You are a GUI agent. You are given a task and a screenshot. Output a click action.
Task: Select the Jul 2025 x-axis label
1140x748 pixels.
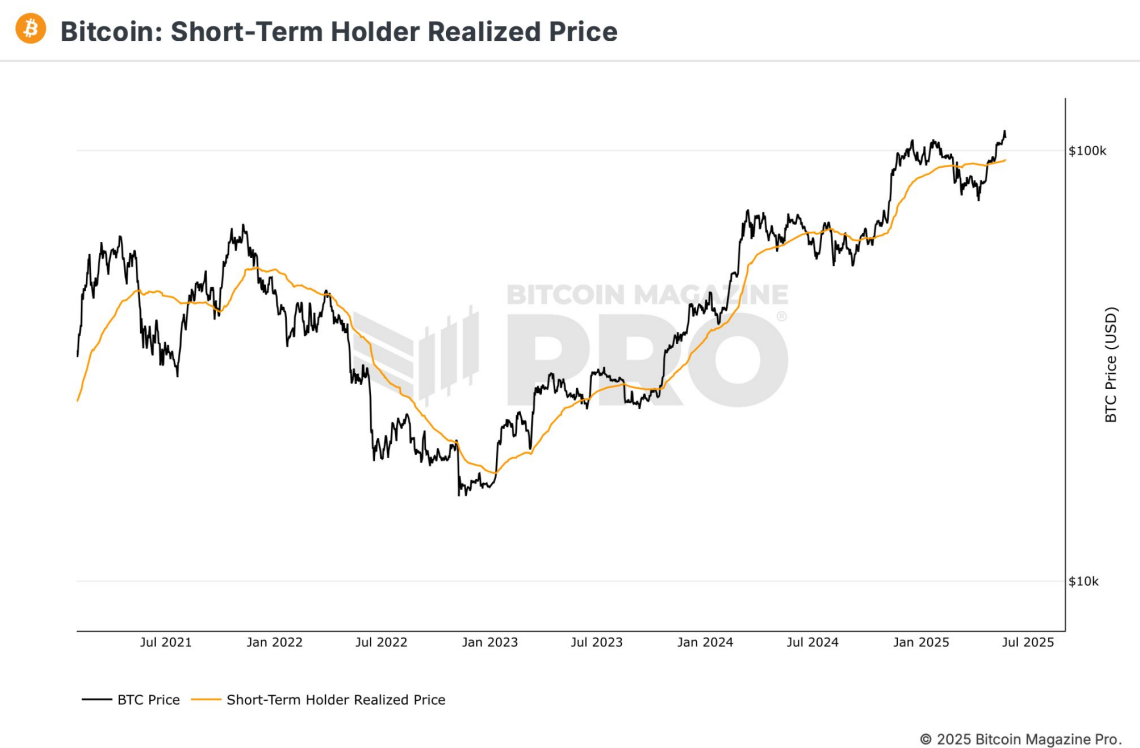pos(1028,642)
